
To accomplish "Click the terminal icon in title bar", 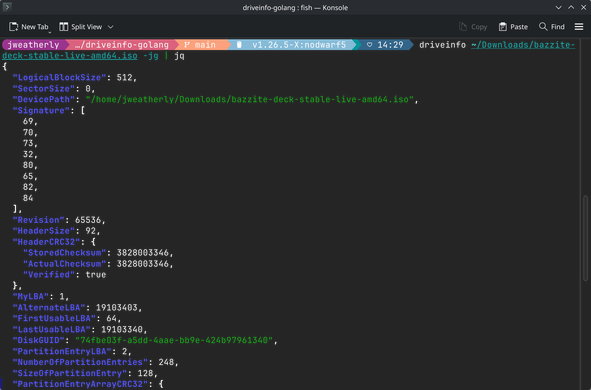I will (7, 7).
